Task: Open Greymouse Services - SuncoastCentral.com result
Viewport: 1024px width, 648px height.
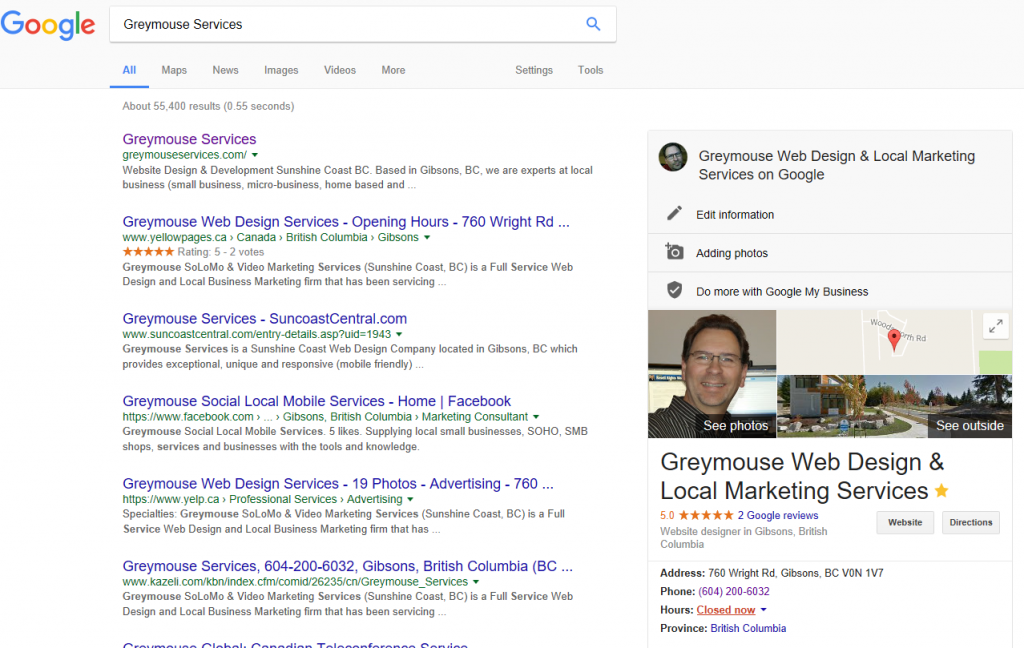Action: [264, 319]
